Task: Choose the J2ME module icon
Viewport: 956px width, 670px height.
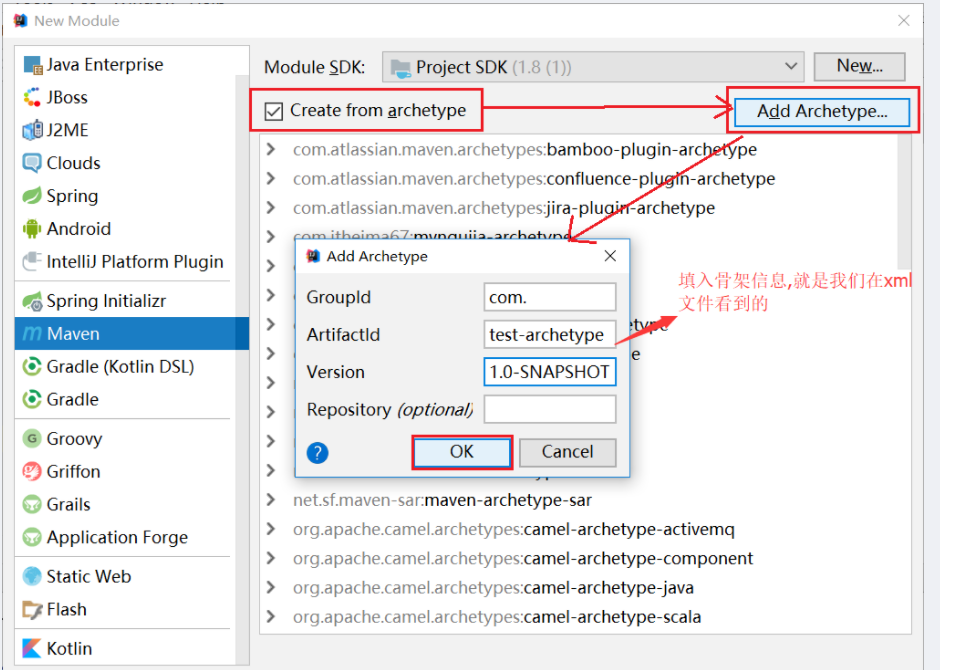Action: coord(32,130)
